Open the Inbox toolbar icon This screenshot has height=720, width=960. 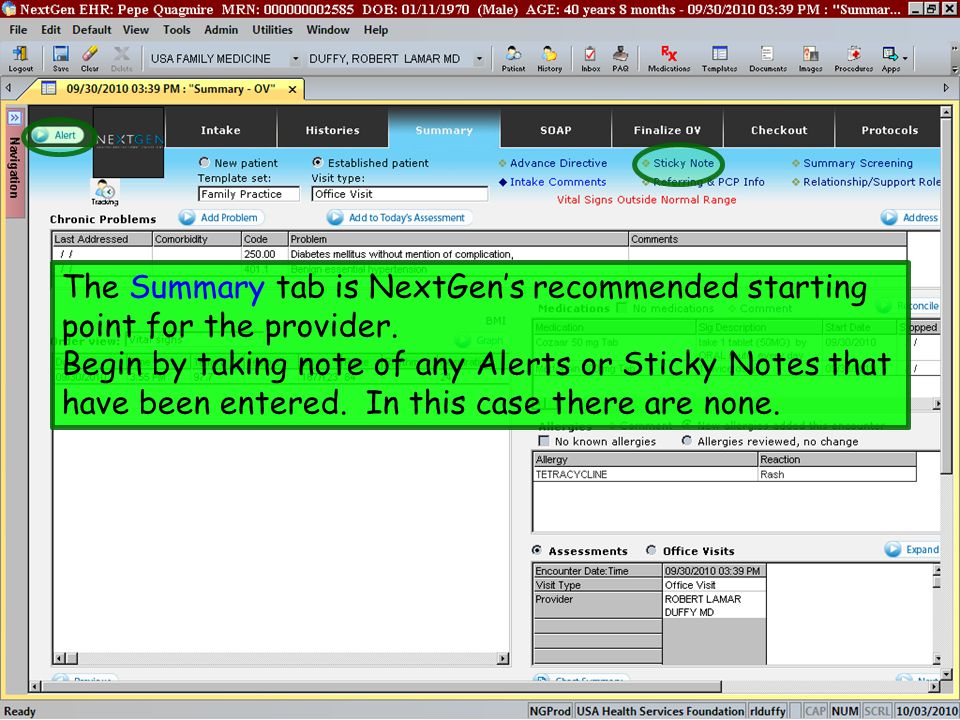click(590, 59)
